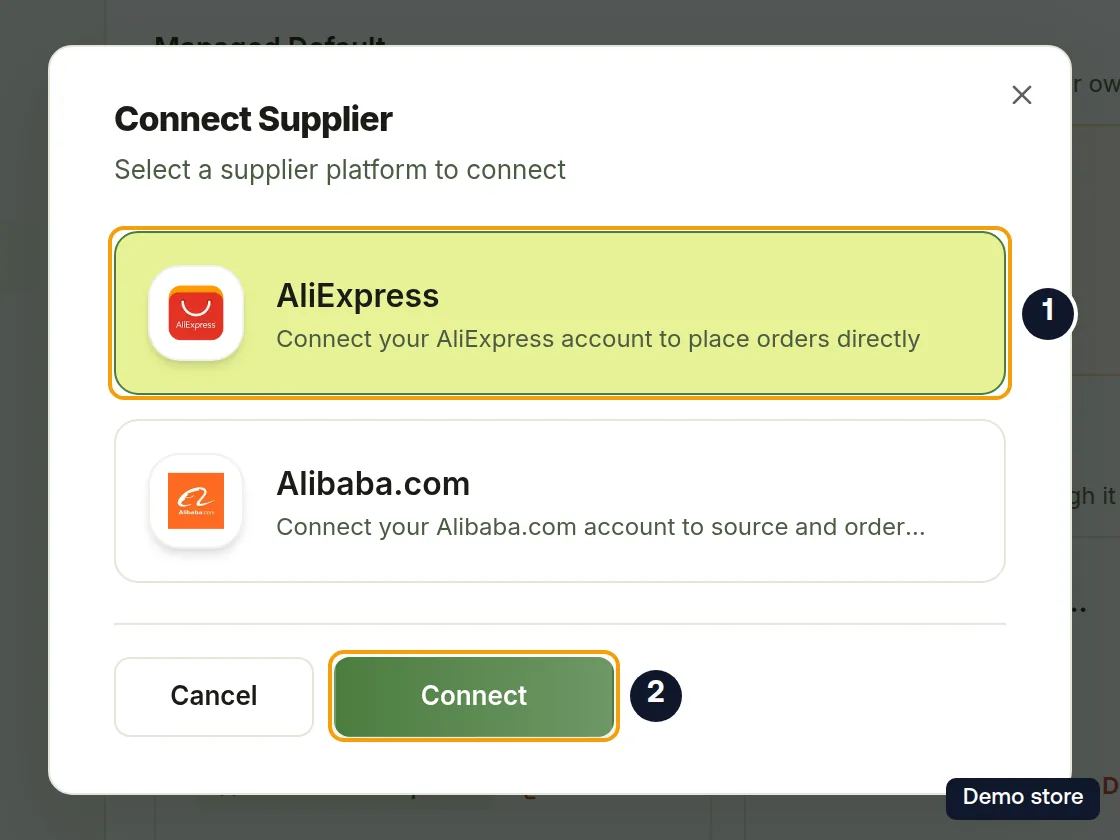Click Alibaba.com source and order description
Viewport: 1120px width, 840px height.
(600, 527)
